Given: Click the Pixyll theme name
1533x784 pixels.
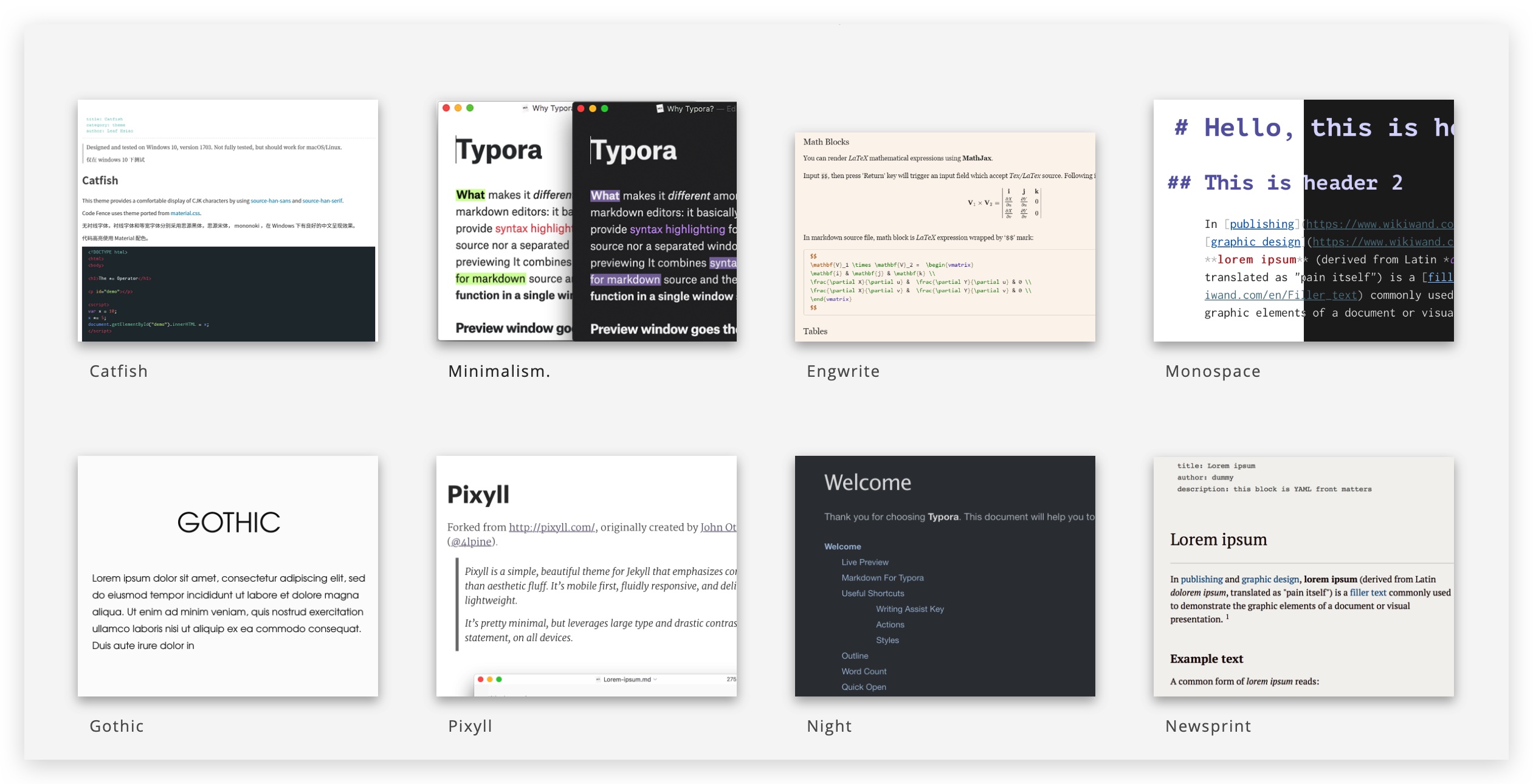Looking at the screenshot, I should click(x=470, y=726).
